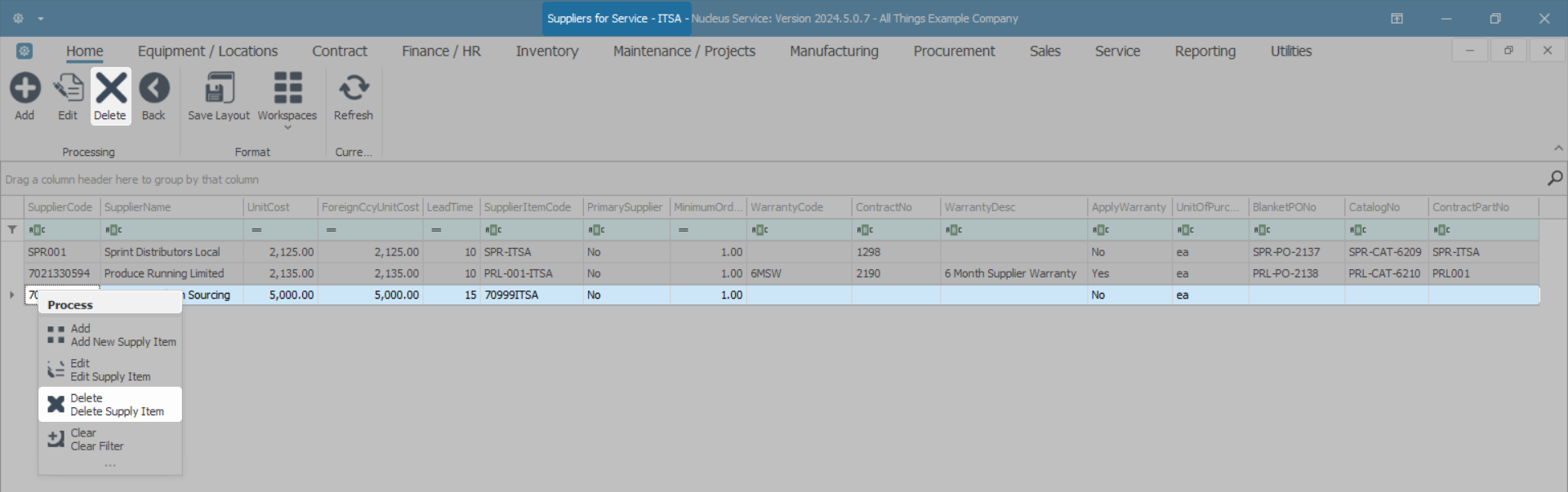The height and width of the screenshot is (492, 1568).
Task: Sort by WarrantyCode column header
Action: click(x=799, y=207)
